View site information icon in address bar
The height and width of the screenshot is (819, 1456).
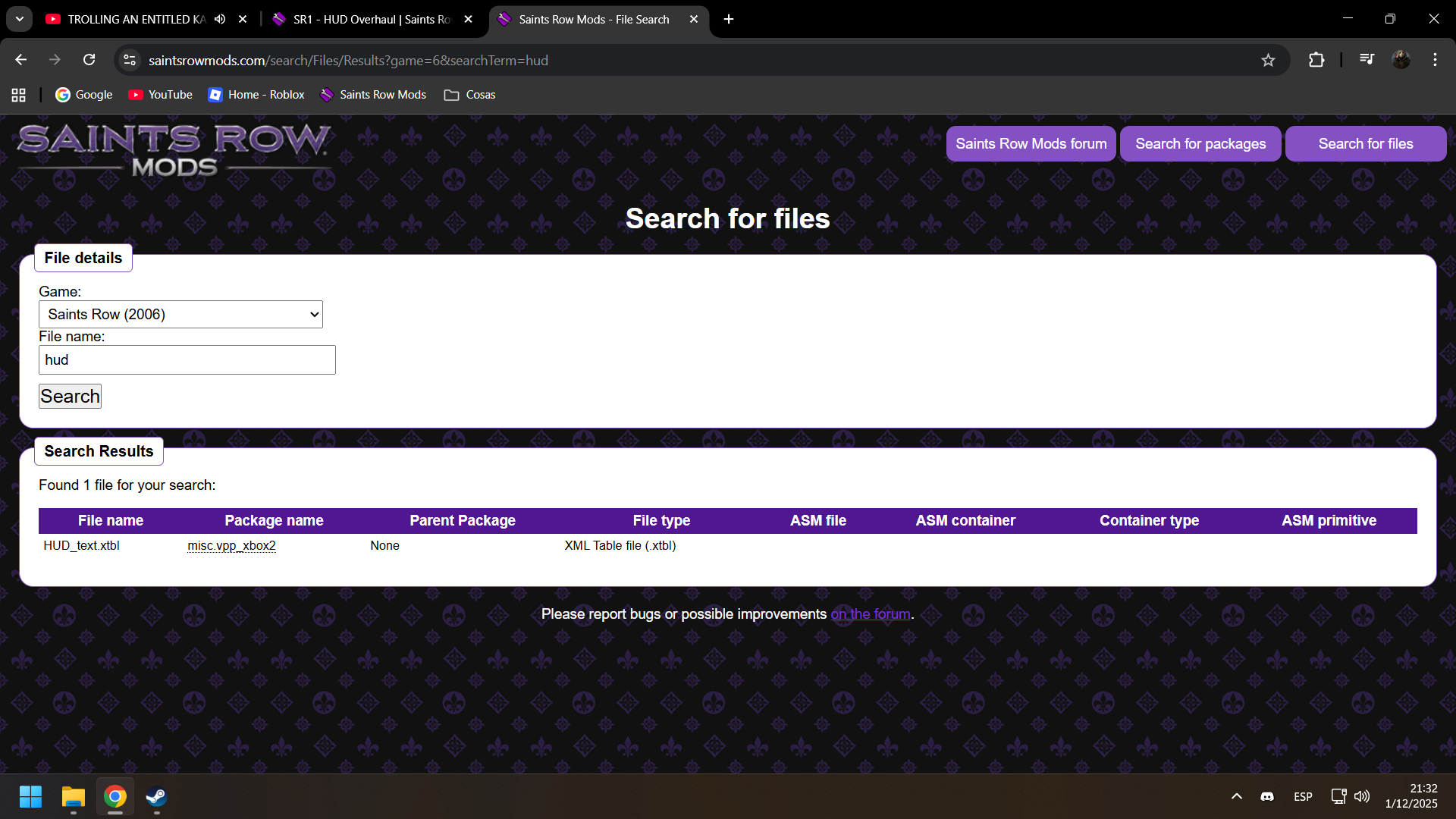(130, 60)
